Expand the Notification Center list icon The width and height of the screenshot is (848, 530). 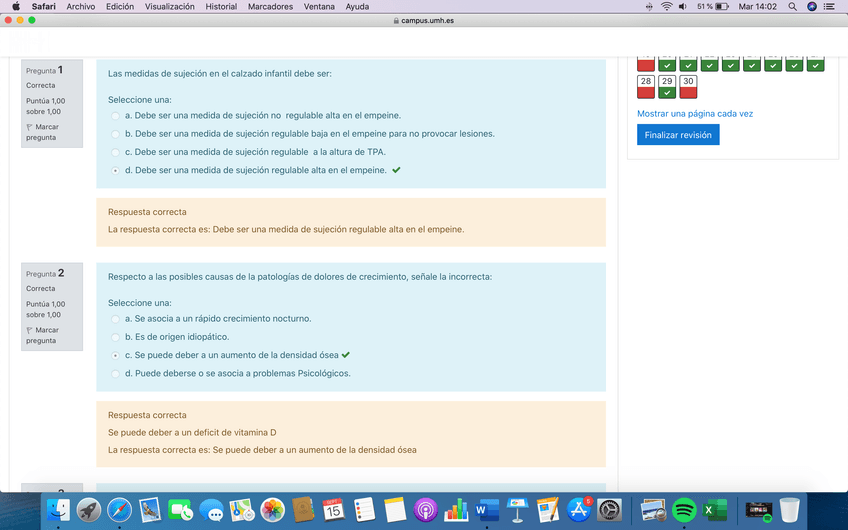pos(829,7)
